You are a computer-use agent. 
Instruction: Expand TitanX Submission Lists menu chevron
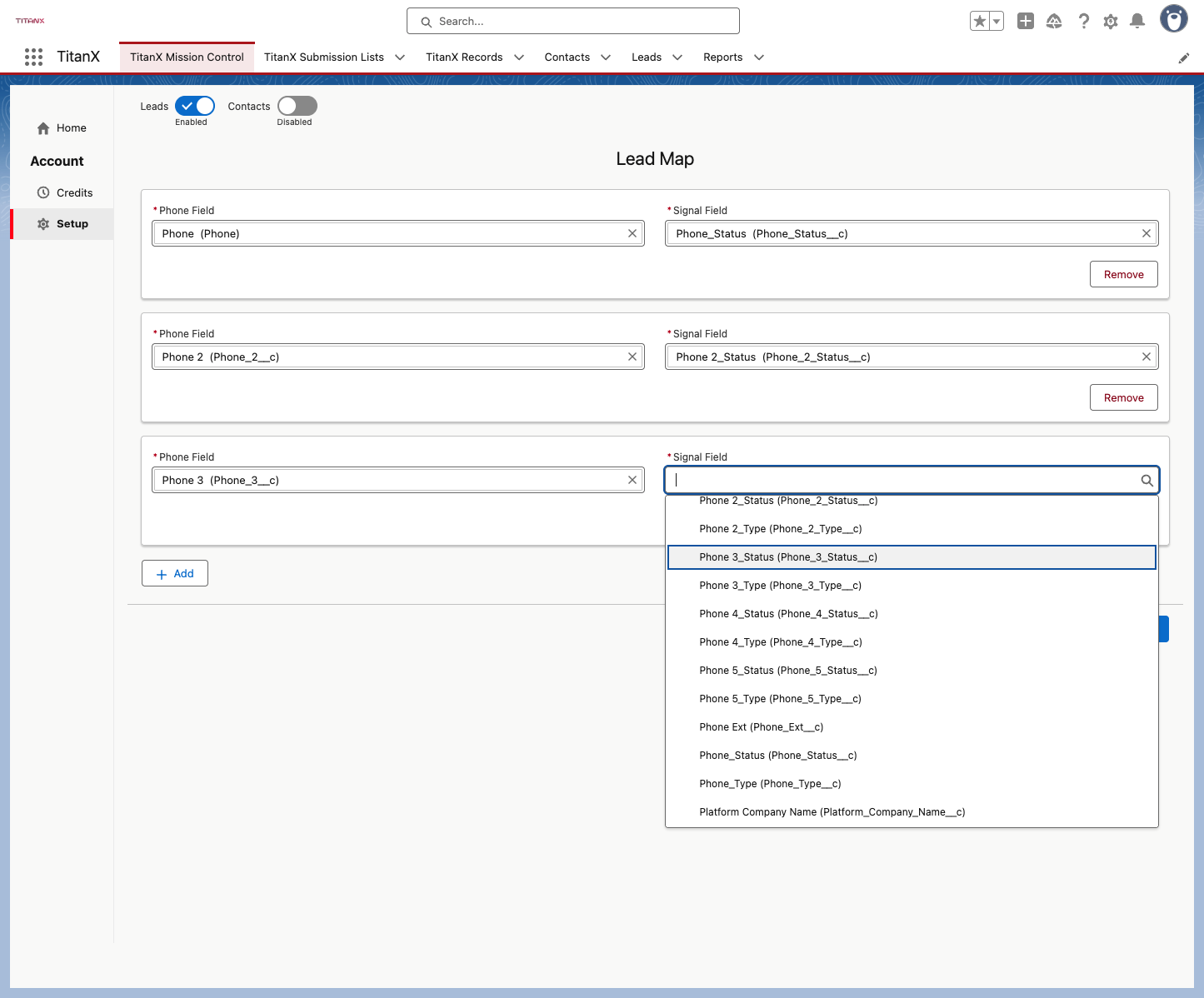tap(400, 57)
